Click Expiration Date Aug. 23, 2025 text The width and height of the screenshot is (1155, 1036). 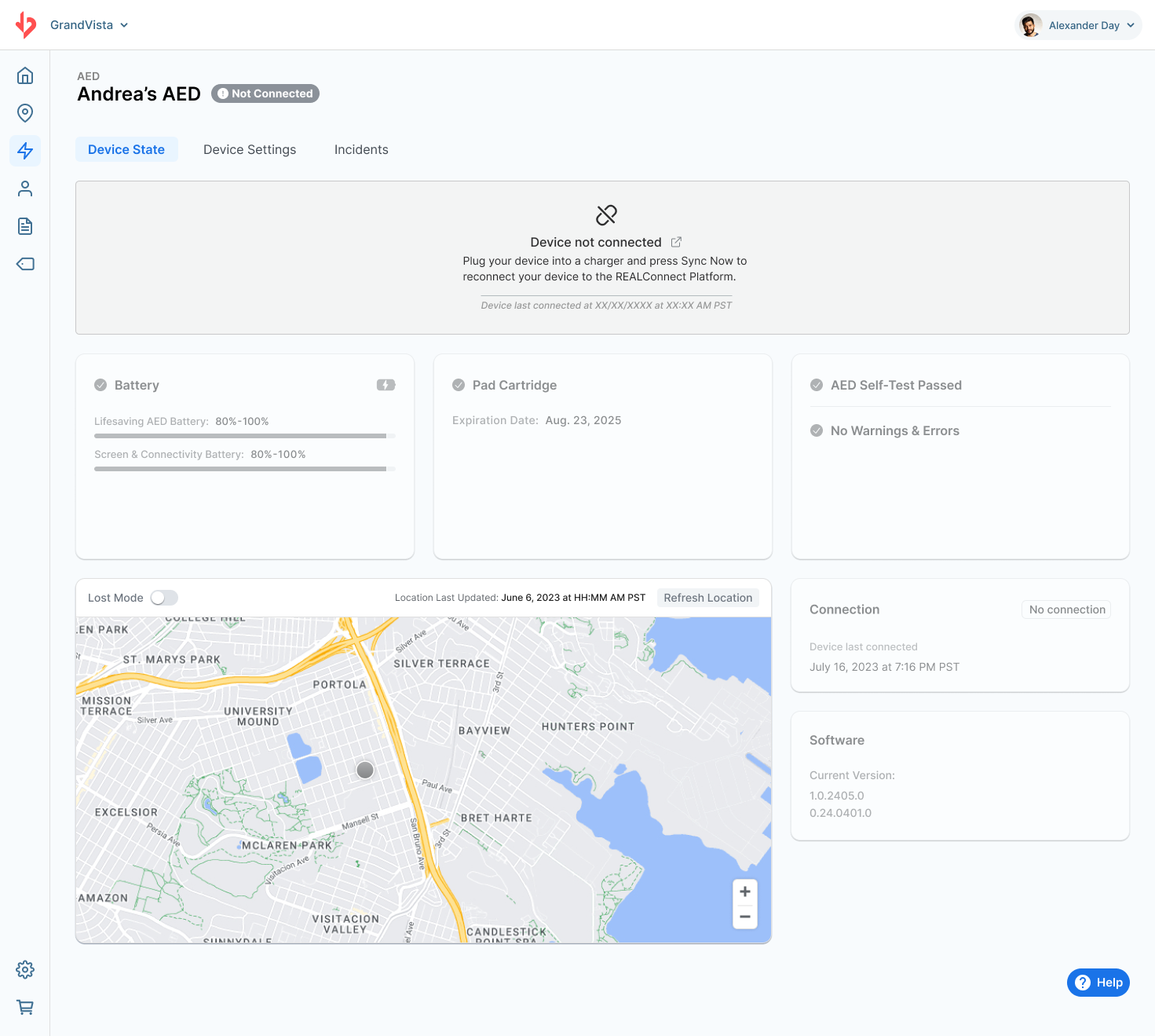pyautogui.click(x=537, y=420)
